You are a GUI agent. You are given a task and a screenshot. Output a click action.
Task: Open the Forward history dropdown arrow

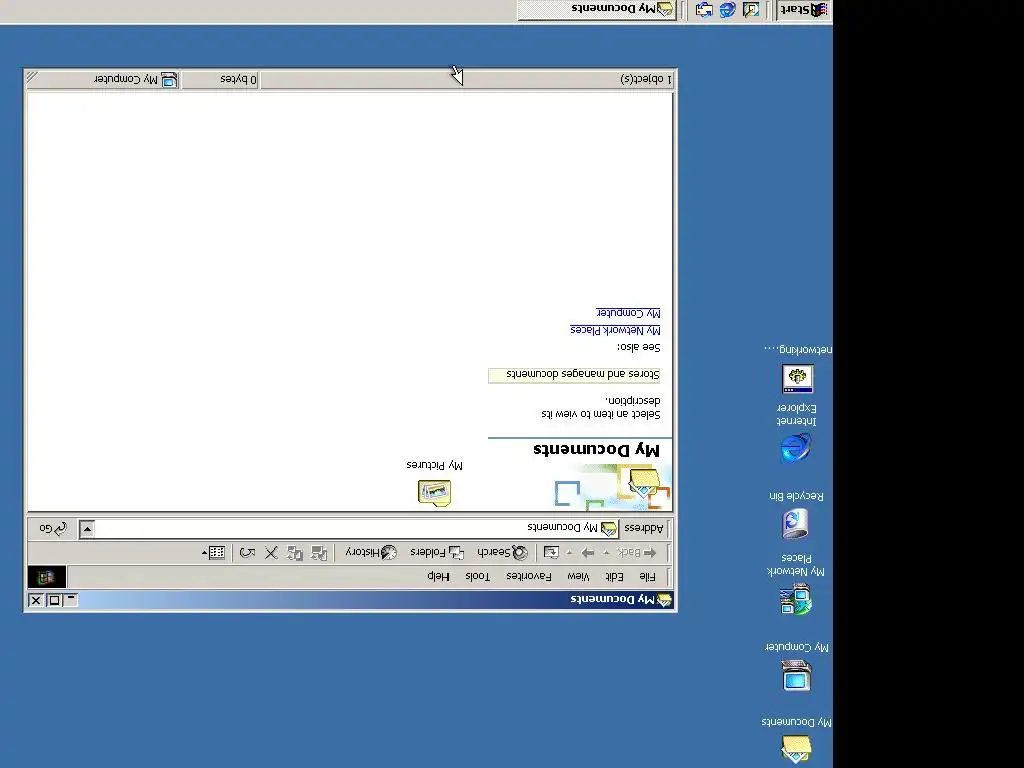(569, 553)
